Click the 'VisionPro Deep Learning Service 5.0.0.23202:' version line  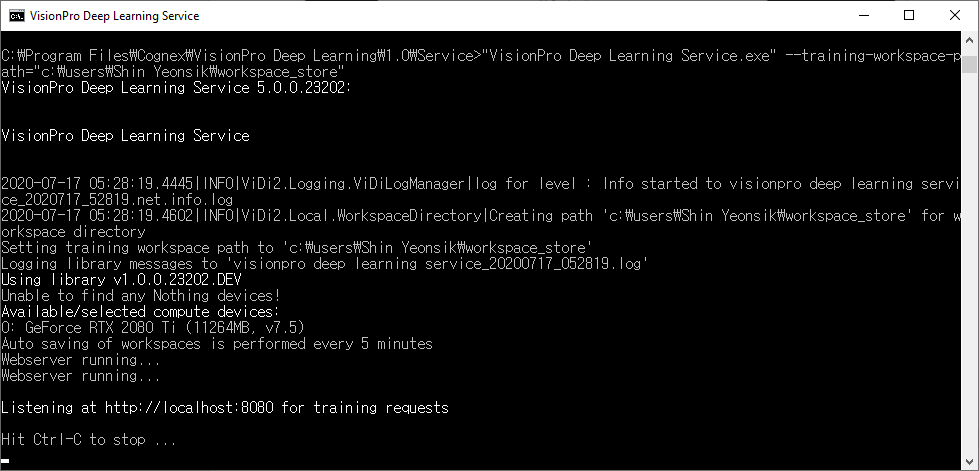[x=177, y=87]
